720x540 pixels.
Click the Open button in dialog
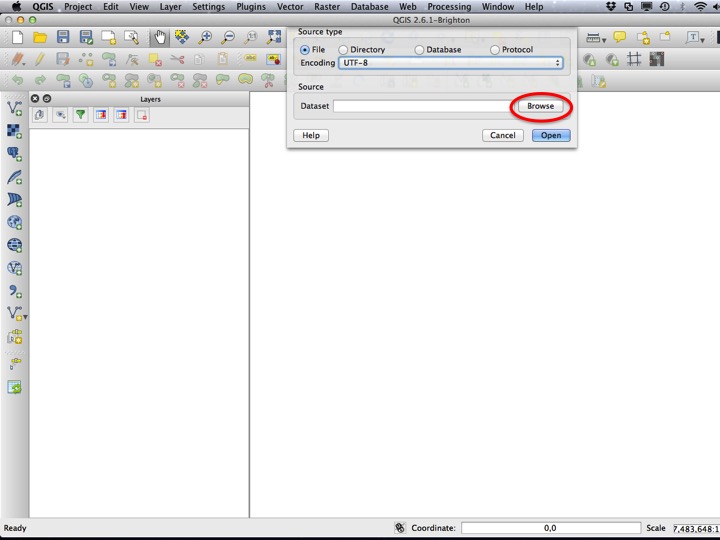pos(551,135)
